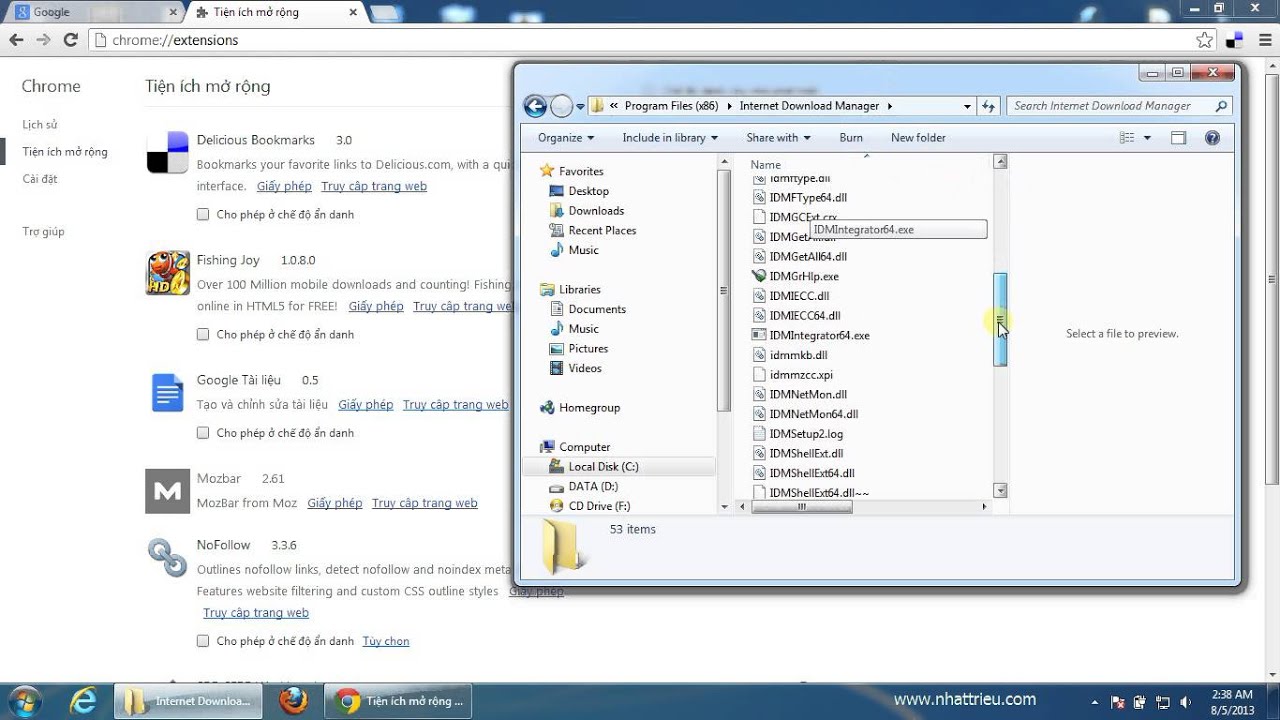The image size is (1280, 720).
Task: Click the file list vertical scrollbar thumb
Action: coord(1000,320)
